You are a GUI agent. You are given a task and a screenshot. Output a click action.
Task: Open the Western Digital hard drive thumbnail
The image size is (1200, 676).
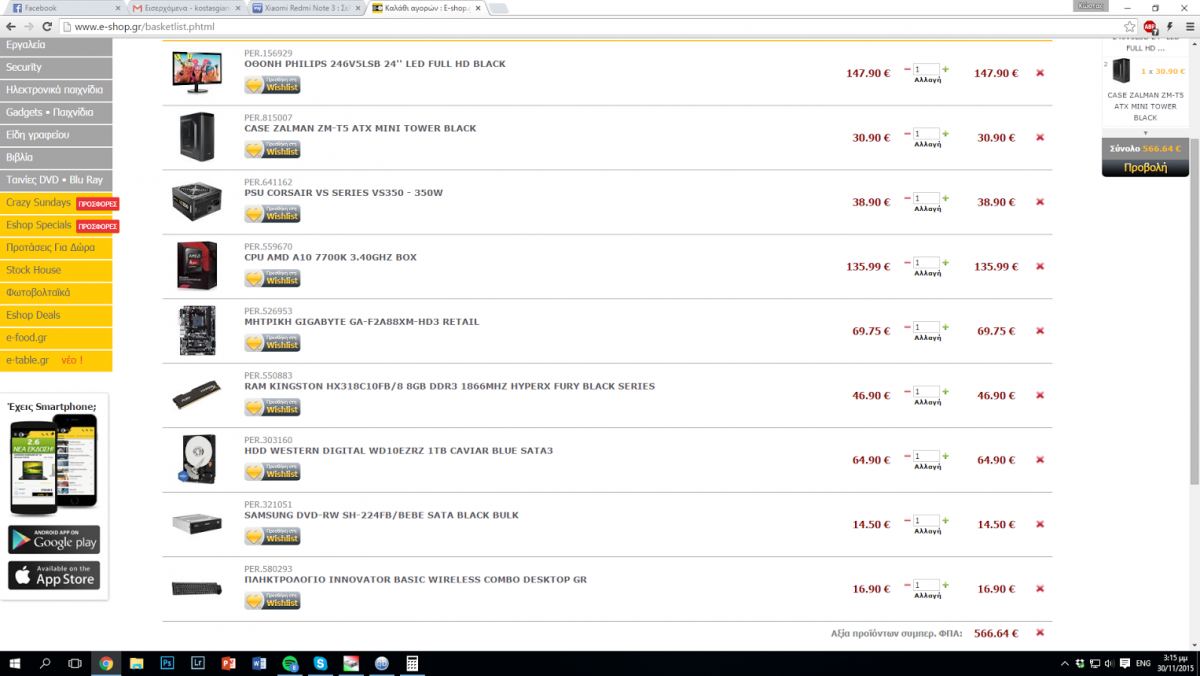click(197, 460)
